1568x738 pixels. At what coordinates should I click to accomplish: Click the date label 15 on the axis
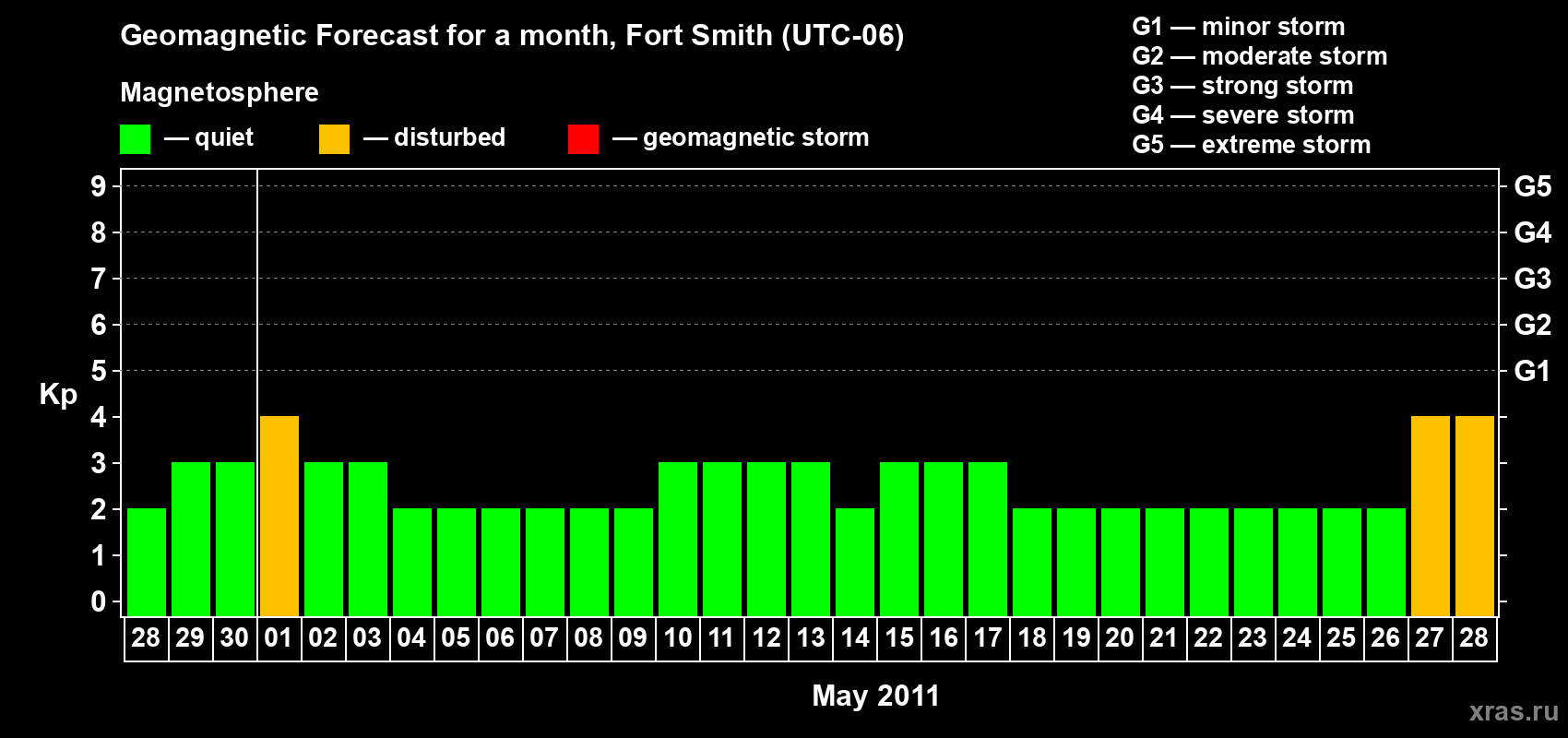(899, 637)
